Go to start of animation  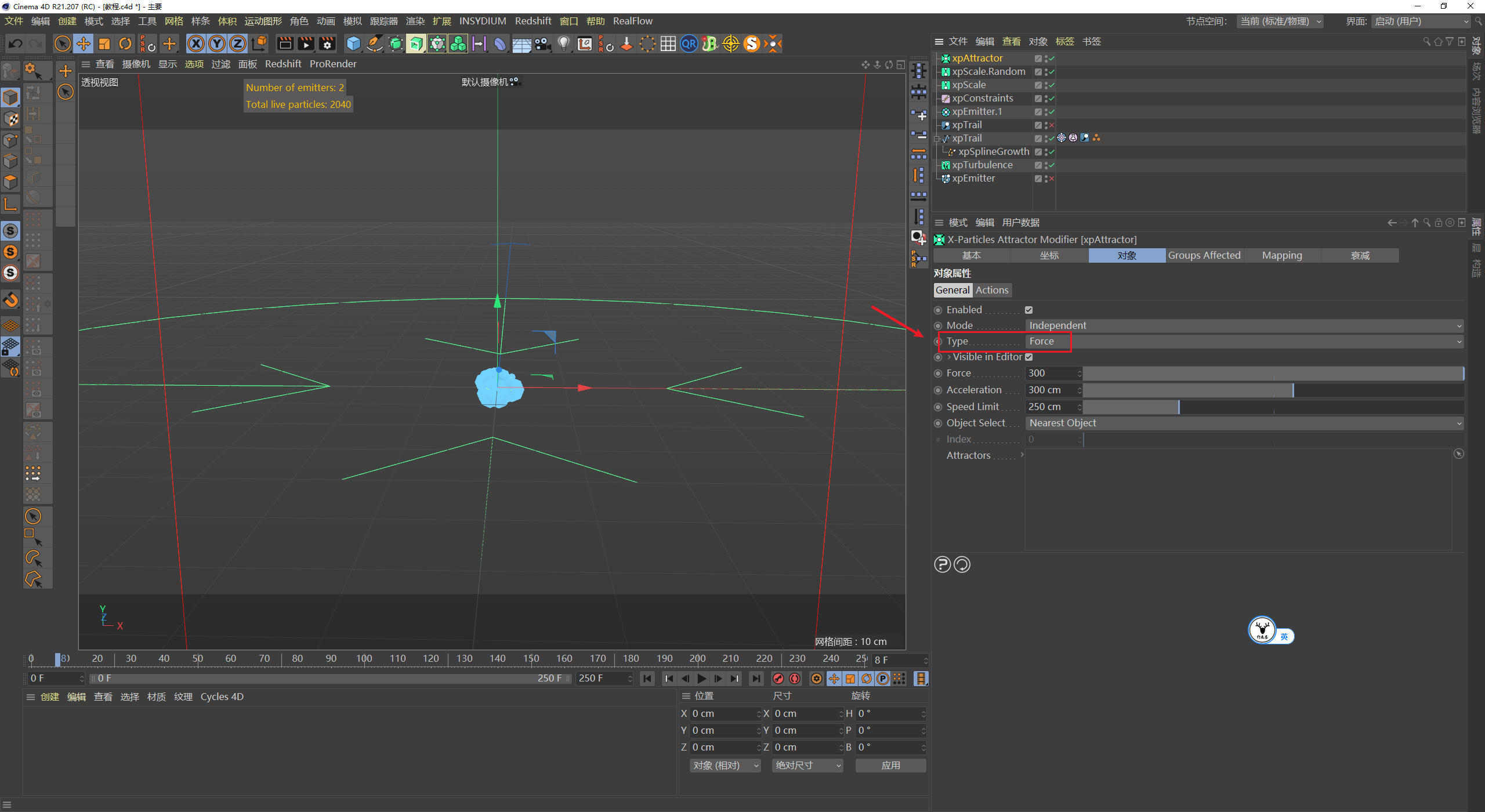647,679
